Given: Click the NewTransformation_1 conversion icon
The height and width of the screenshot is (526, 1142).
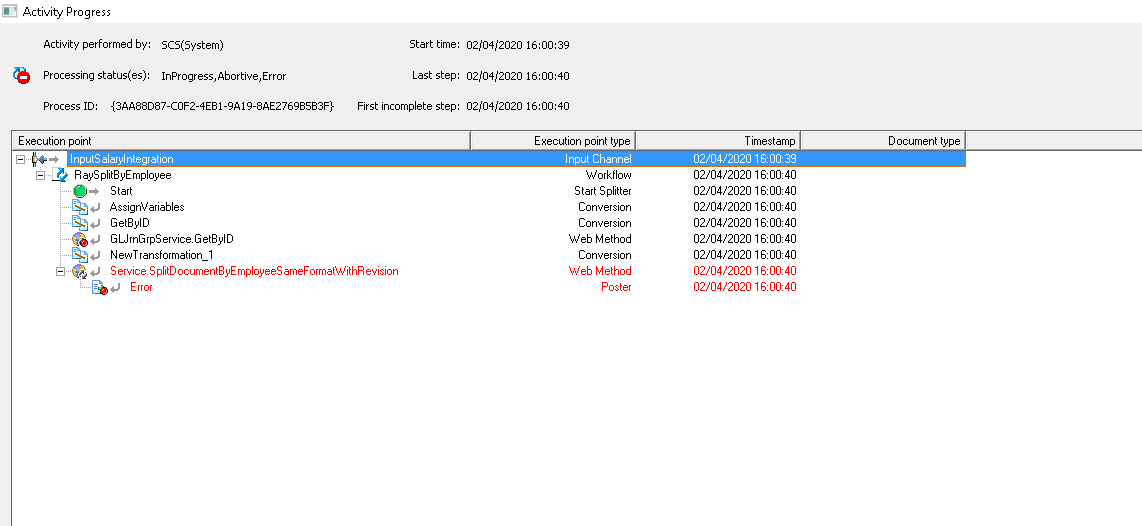Looking at the screenshot, I should [x=80, y=255].
